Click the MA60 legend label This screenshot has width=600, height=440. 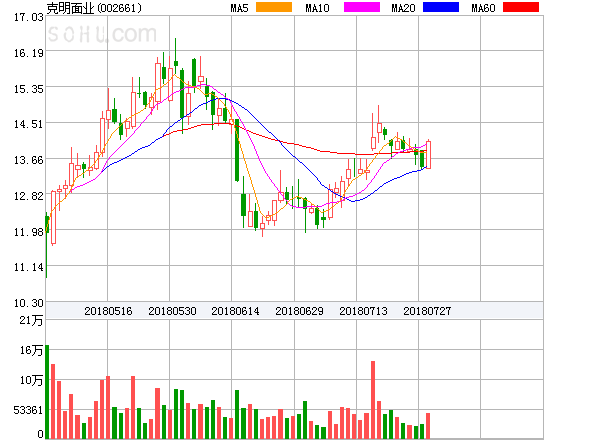tap(483, 8)
